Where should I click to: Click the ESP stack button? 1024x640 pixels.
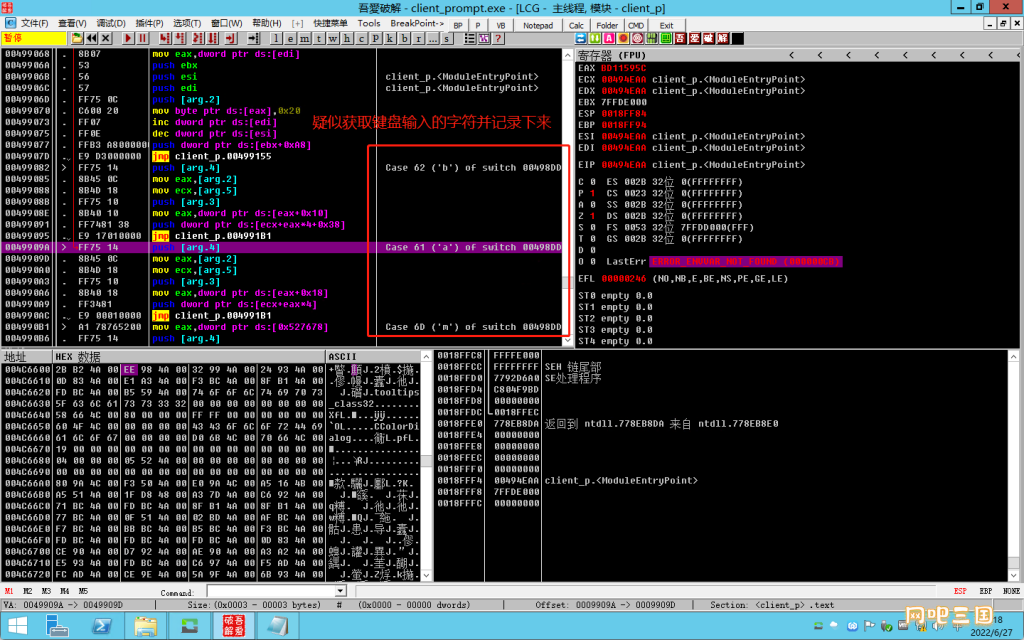coord(960,591)
